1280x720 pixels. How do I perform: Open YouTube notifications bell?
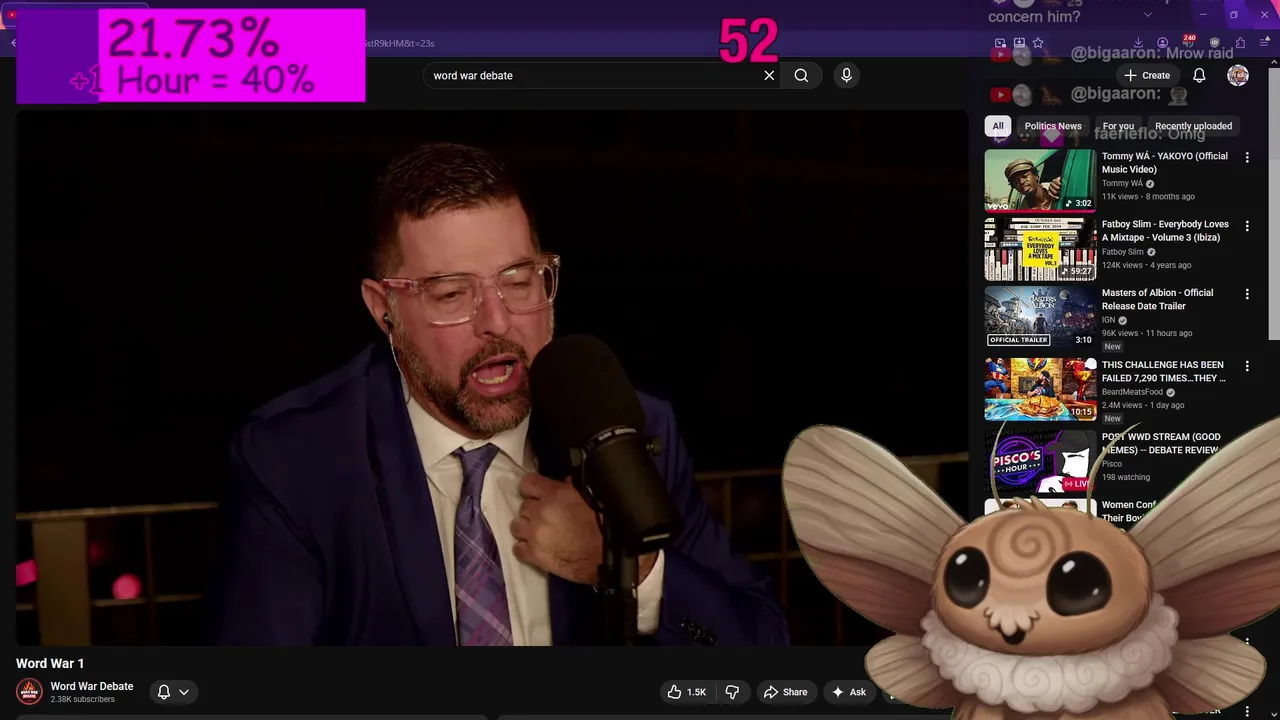coord(1199,75)
